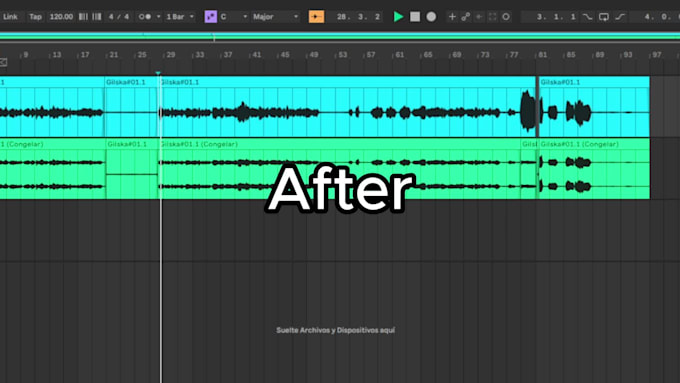Toggle the metronome icon
The image size is (680, 383).
pyautogui.click(x=145, y=17)
